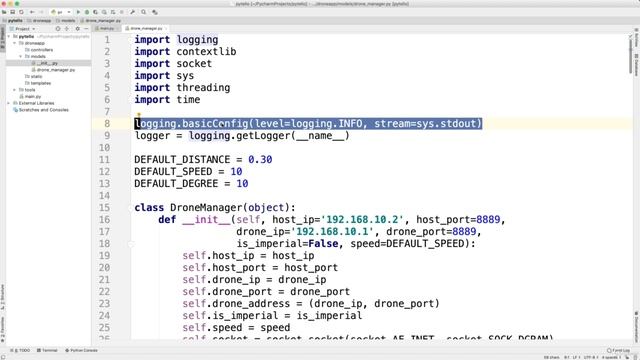The width and height of the screenshot is (640, 360).
Task: Click the profiler toolbar icon
Action: [x=104, y=12]
